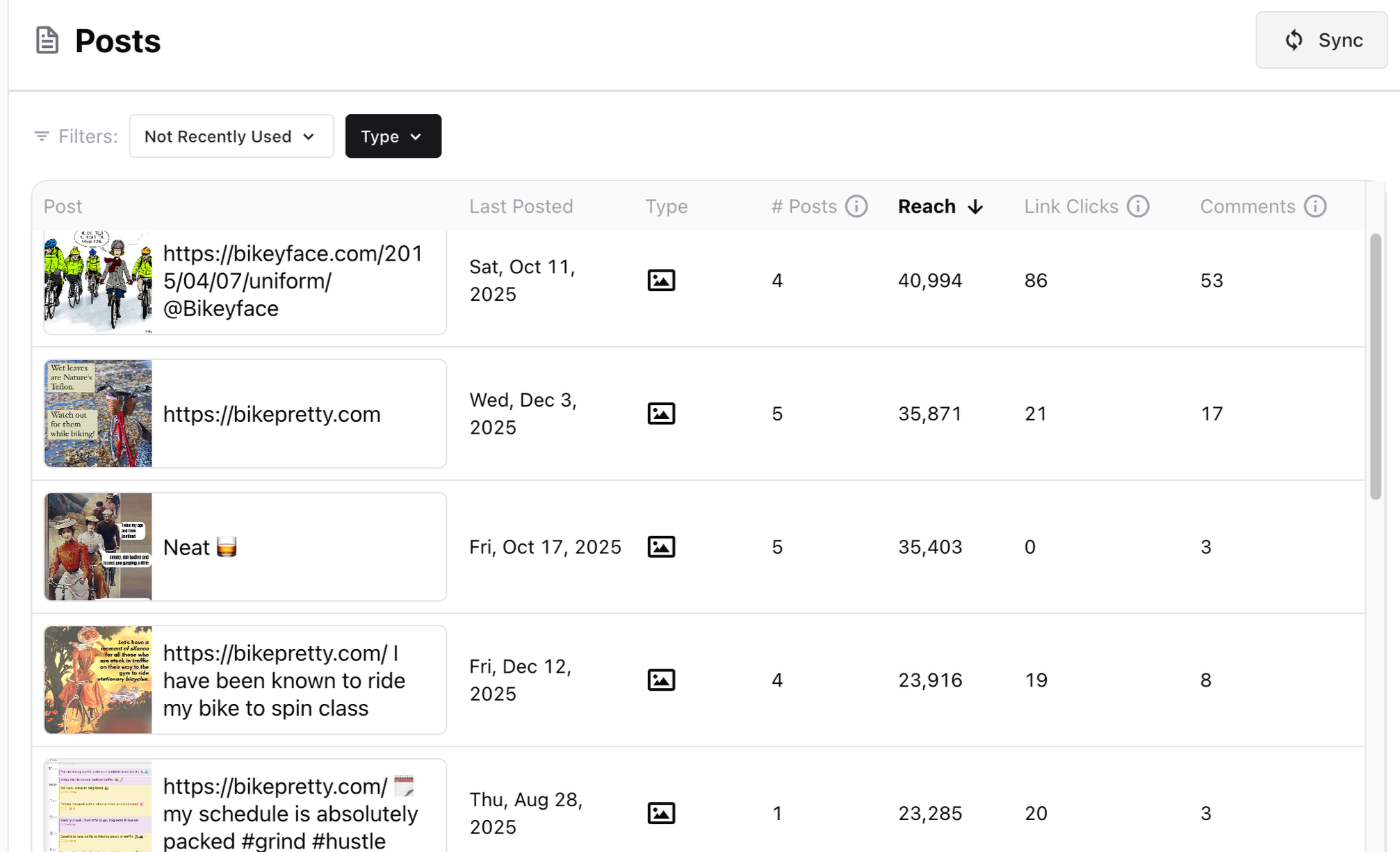Click the Reach sort descending arrow

975,207
